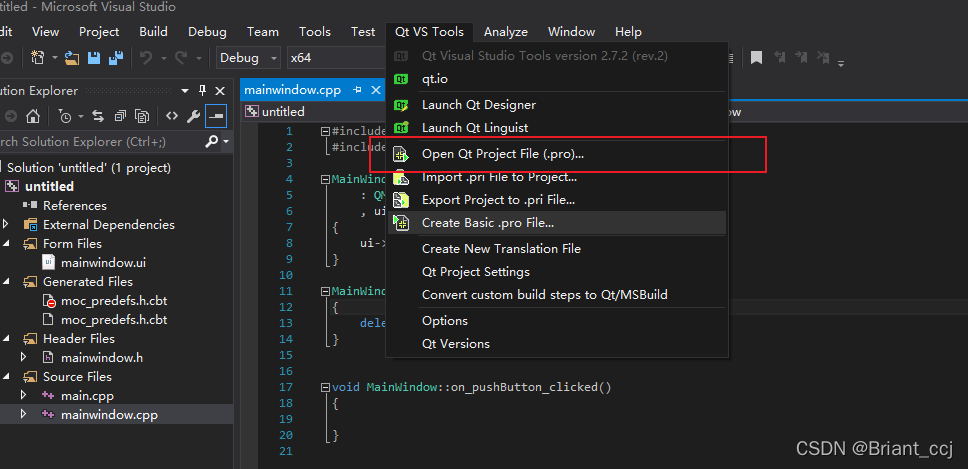
Task: Select the untitled project node
Action: click(49, 186)
